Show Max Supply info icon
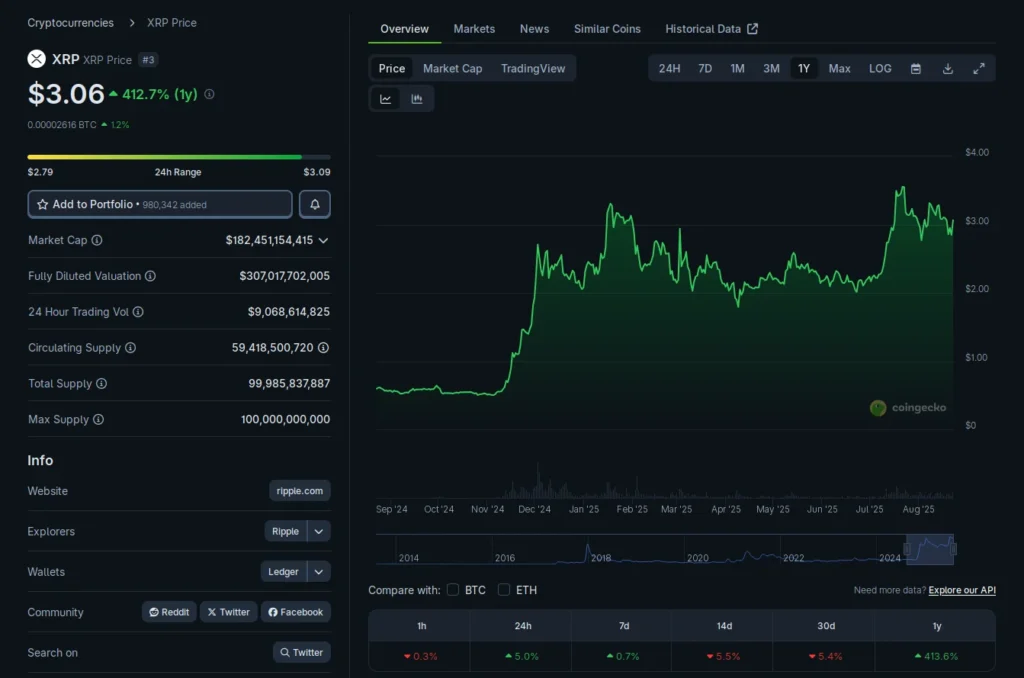Viewport: 1024px width, 678px height. [98, 419]
